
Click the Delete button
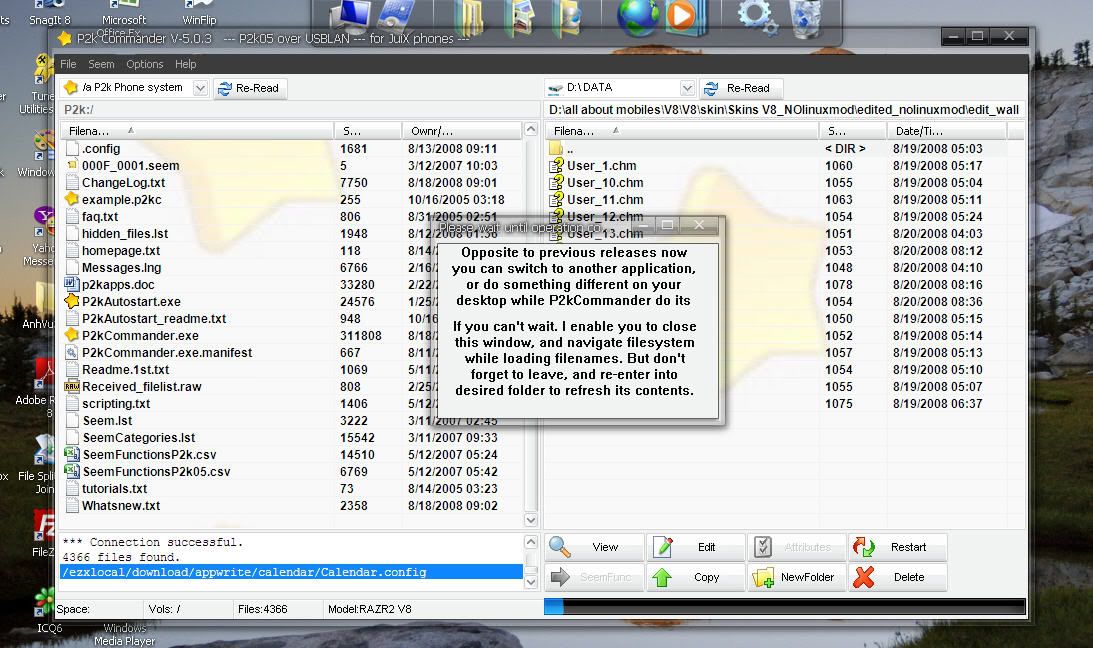click(897, 577)
